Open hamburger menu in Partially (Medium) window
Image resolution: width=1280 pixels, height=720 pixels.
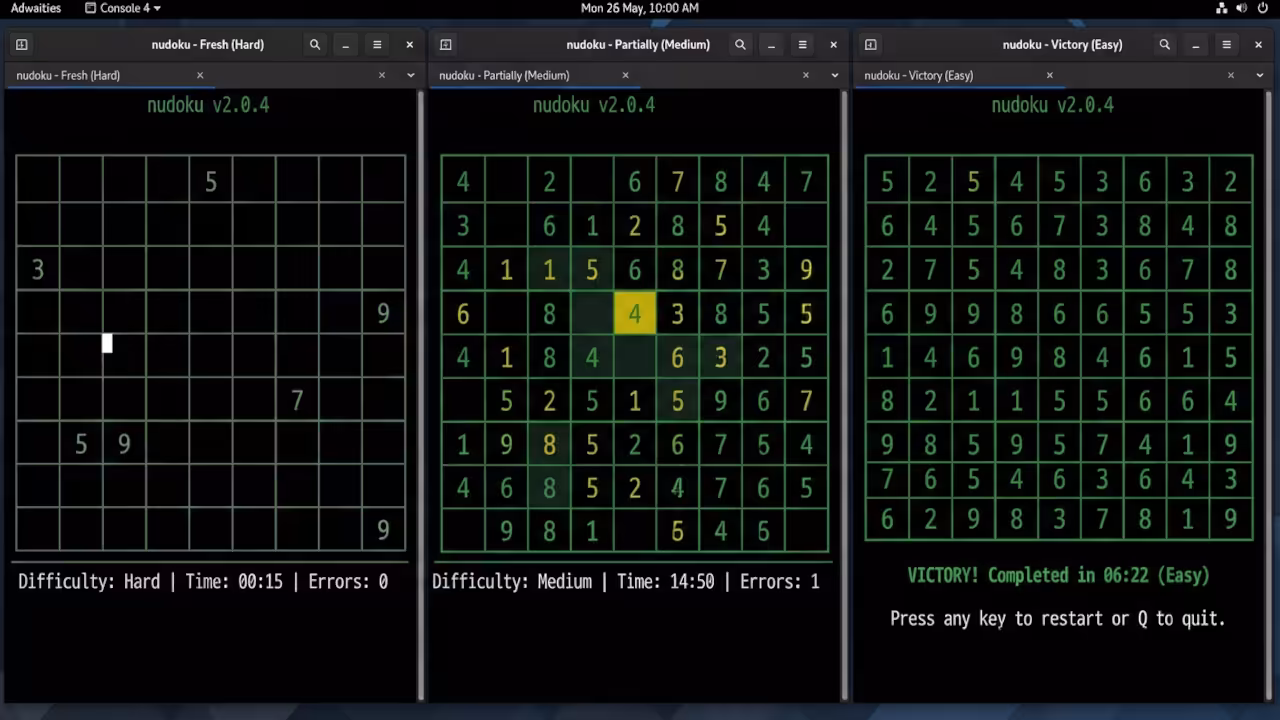[x=802, y=45]
